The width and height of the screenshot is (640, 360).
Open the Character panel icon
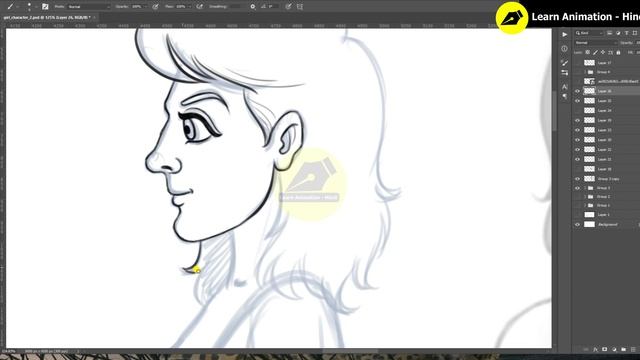[x=564, y=87]
